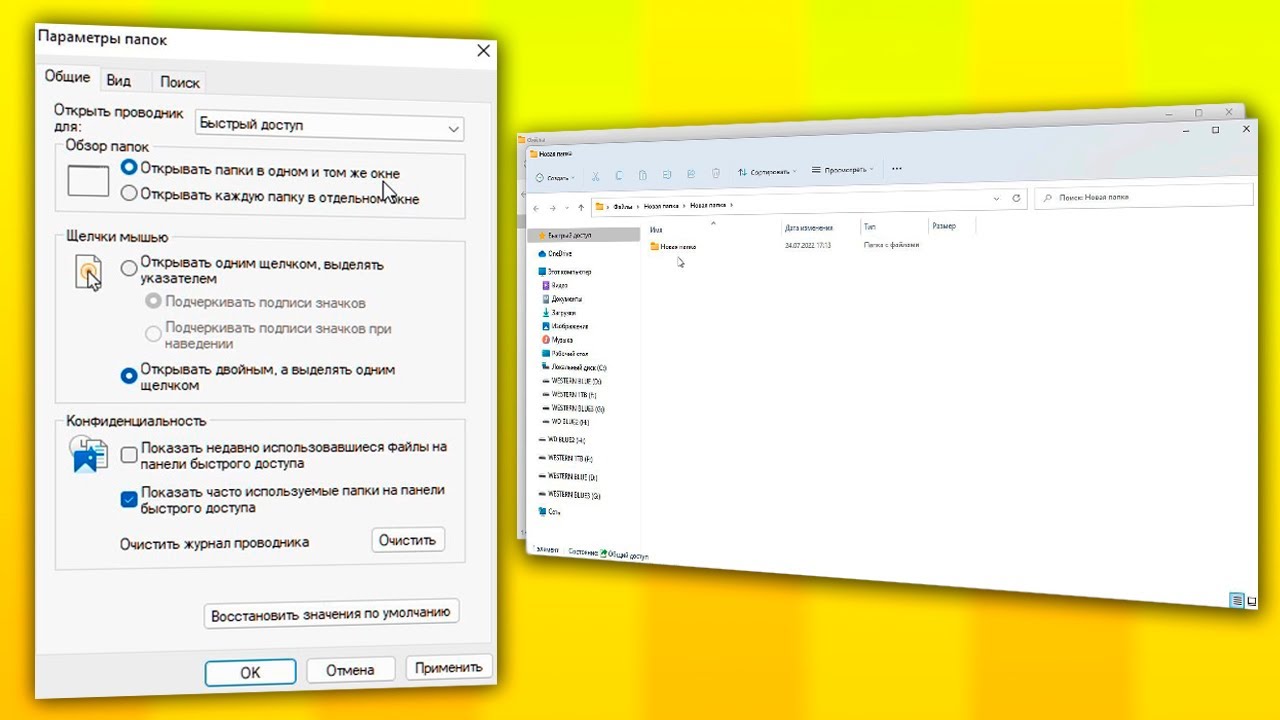The height and width of the screenshot is (720, 1280).
Task: Click date cell '24.07.2022 17:13'
Action: click(809, 245)
